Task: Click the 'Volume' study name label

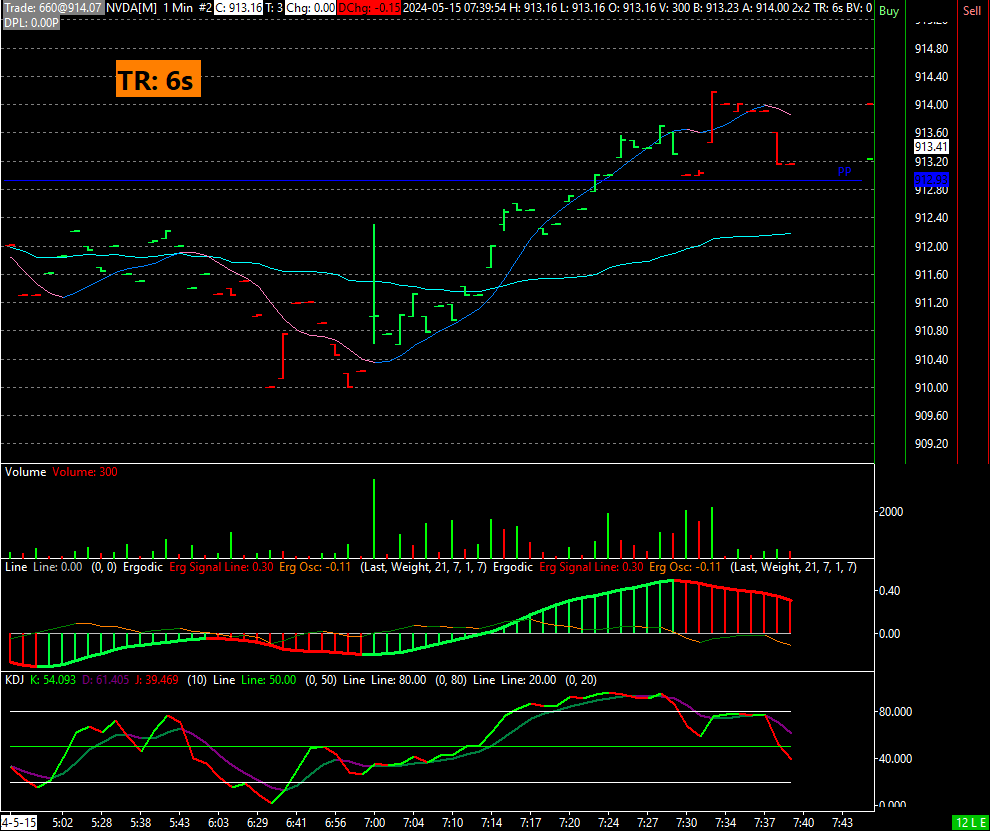Action: point(25,472)
